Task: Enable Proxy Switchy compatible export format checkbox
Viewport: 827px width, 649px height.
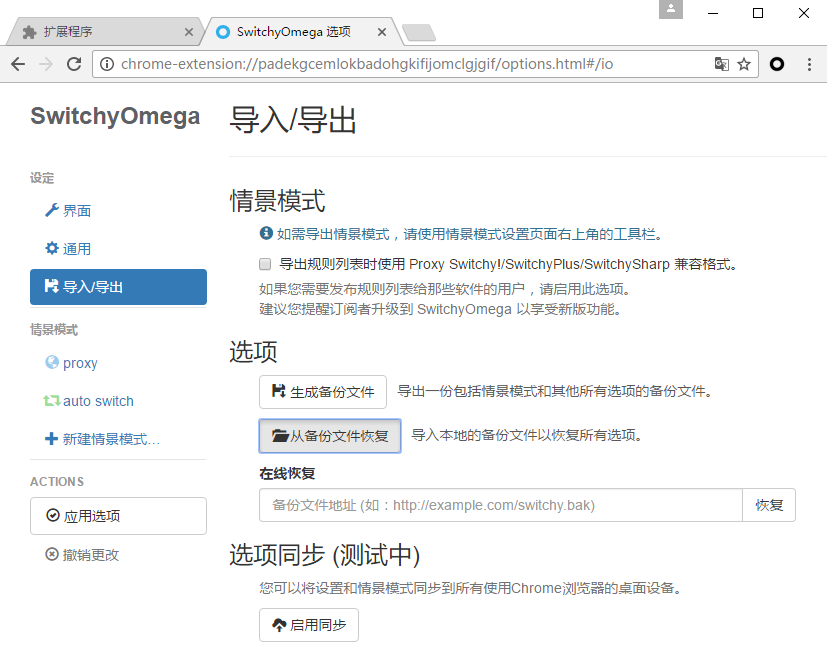Action: [265, 264]
